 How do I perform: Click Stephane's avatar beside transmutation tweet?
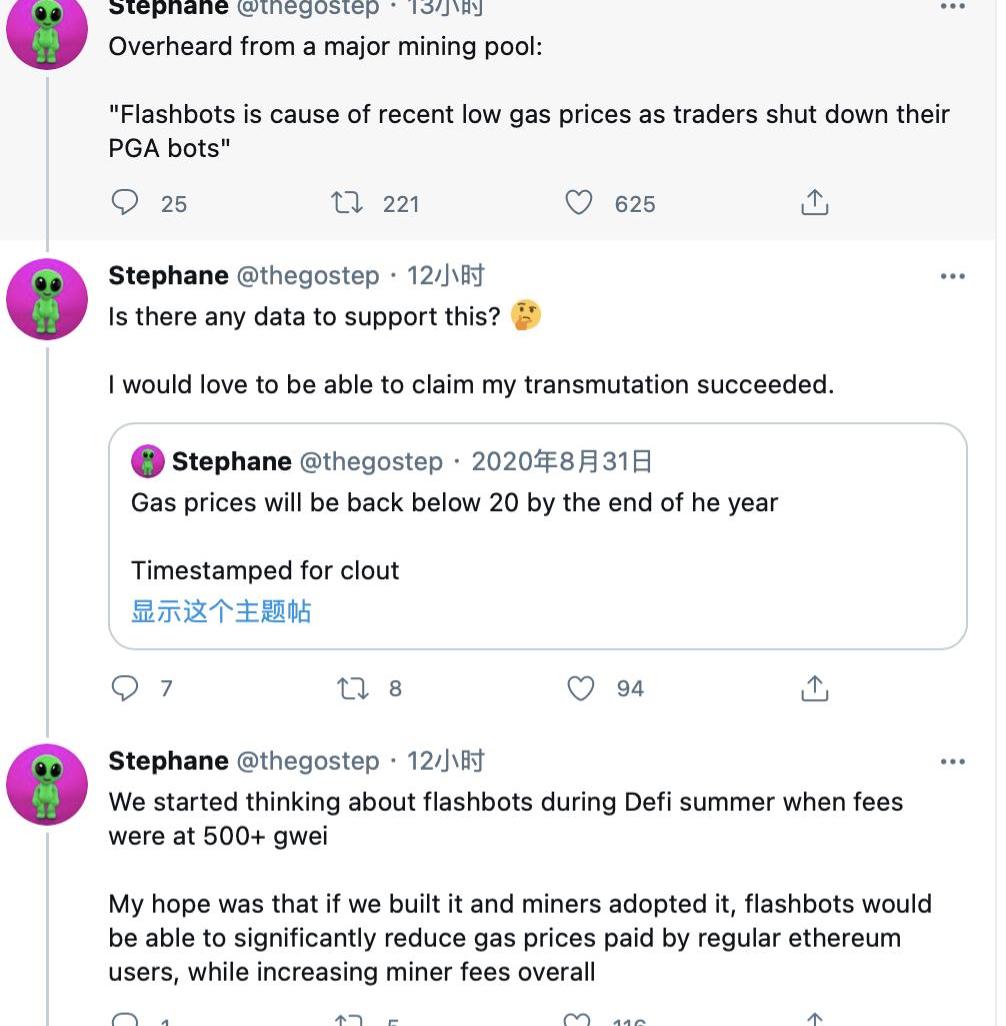coord(47,299)
